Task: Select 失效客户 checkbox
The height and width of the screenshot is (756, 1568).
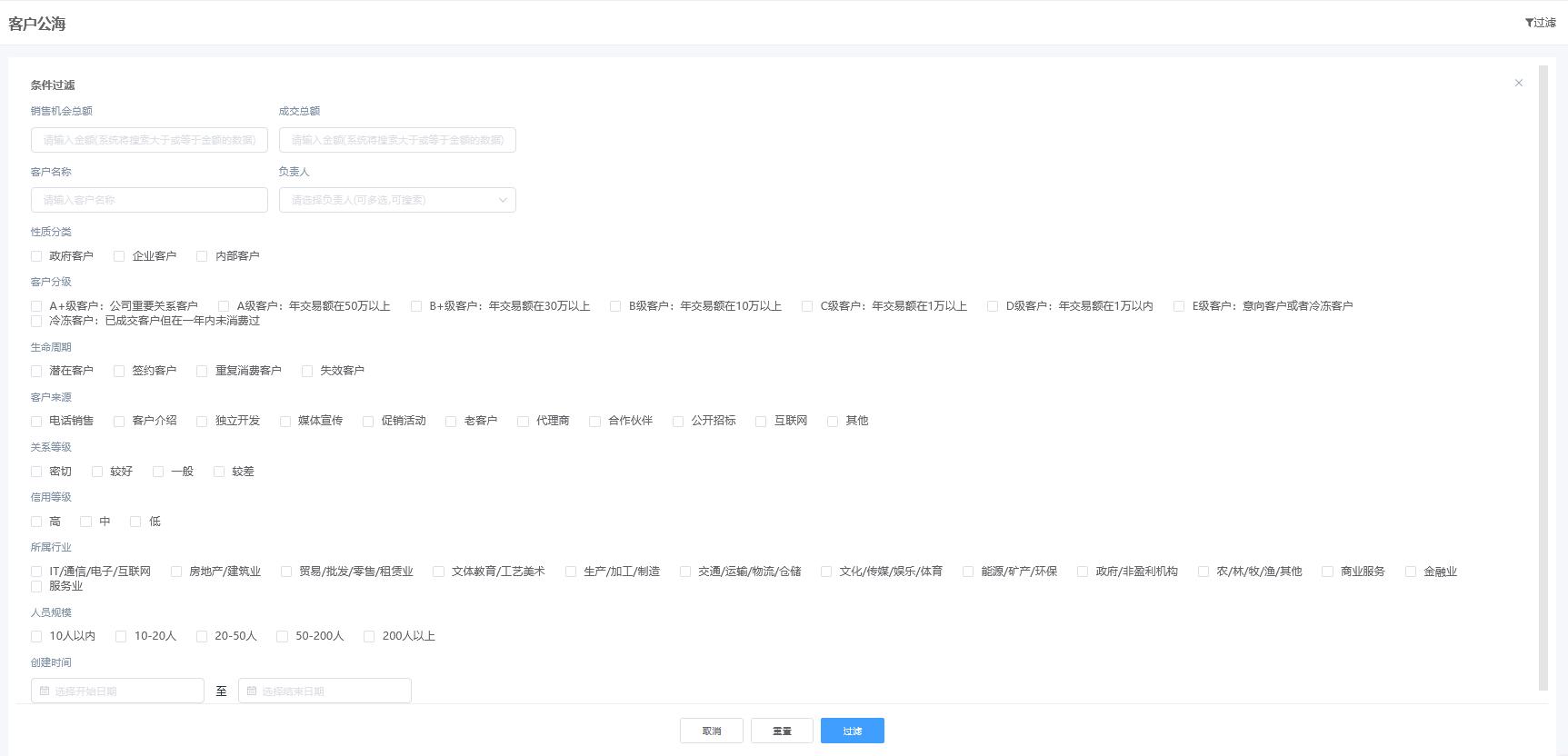Action: [x=307, y=371]
